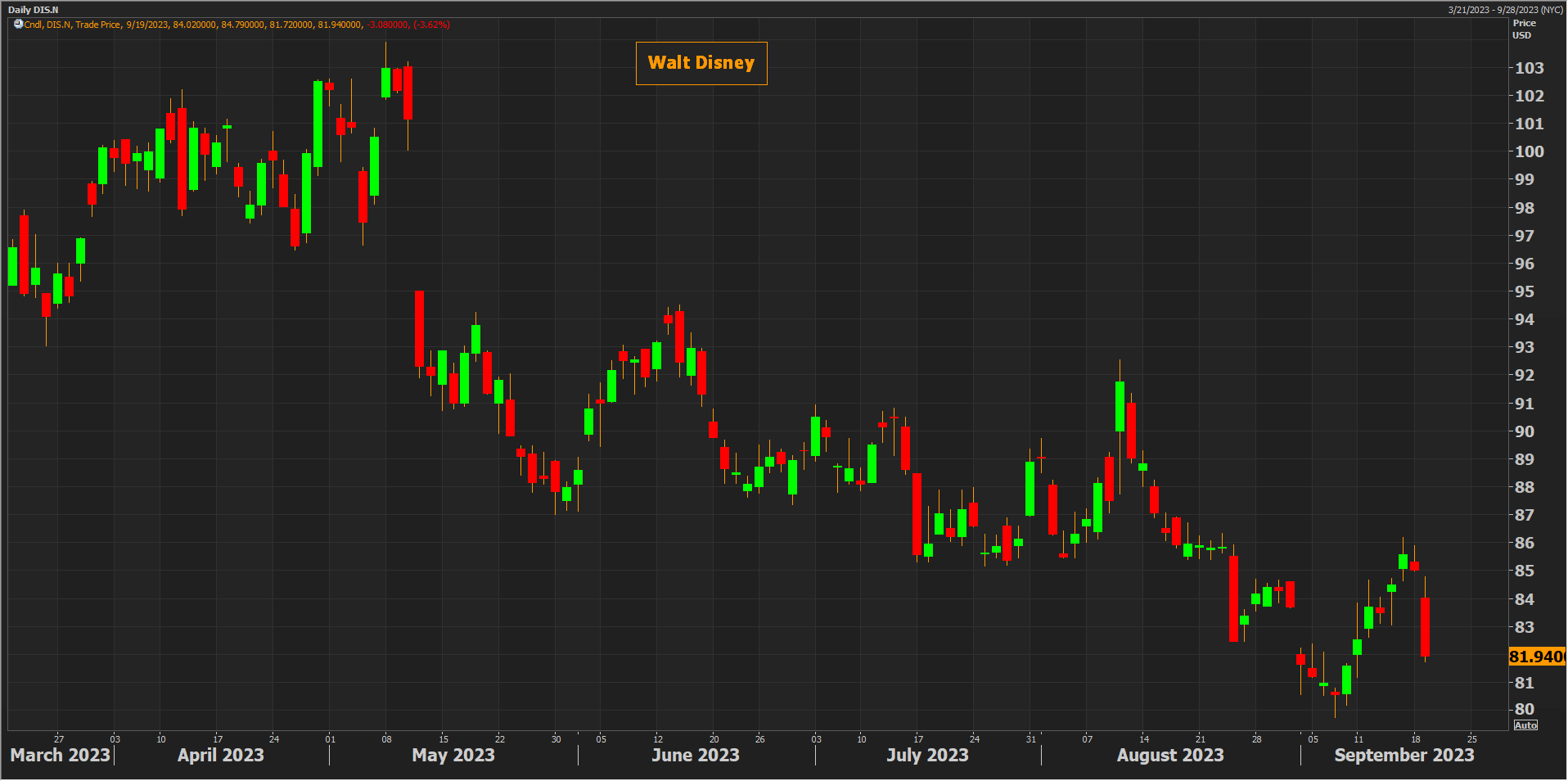Select the Walt Disney title label
The image size is (1568, 781).
[701, 63]
